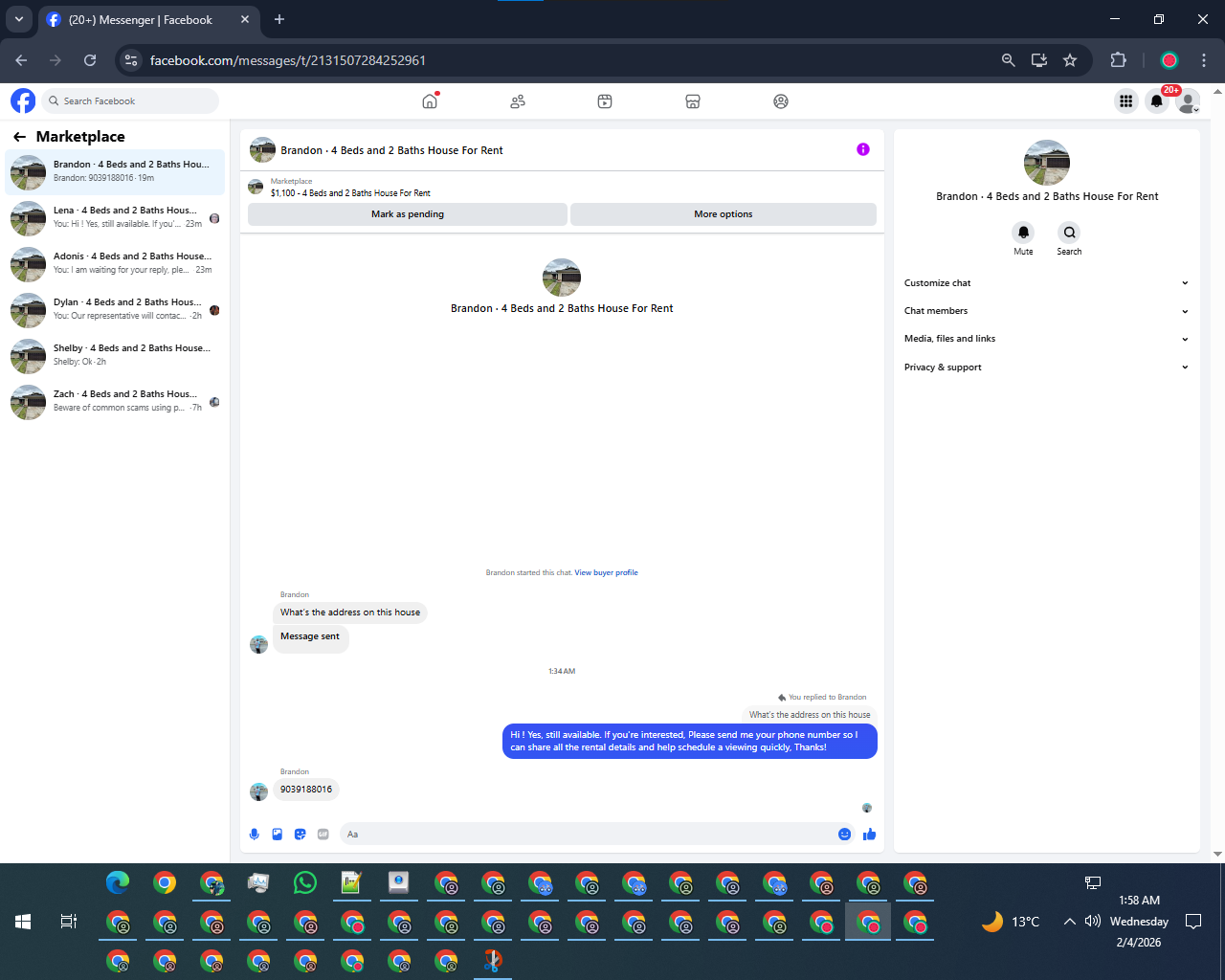The height and width of the screenshot is (980, 1225).
Task: Expand Media, files and links section
Action: pyautogui.click(x=1047, y=339)
